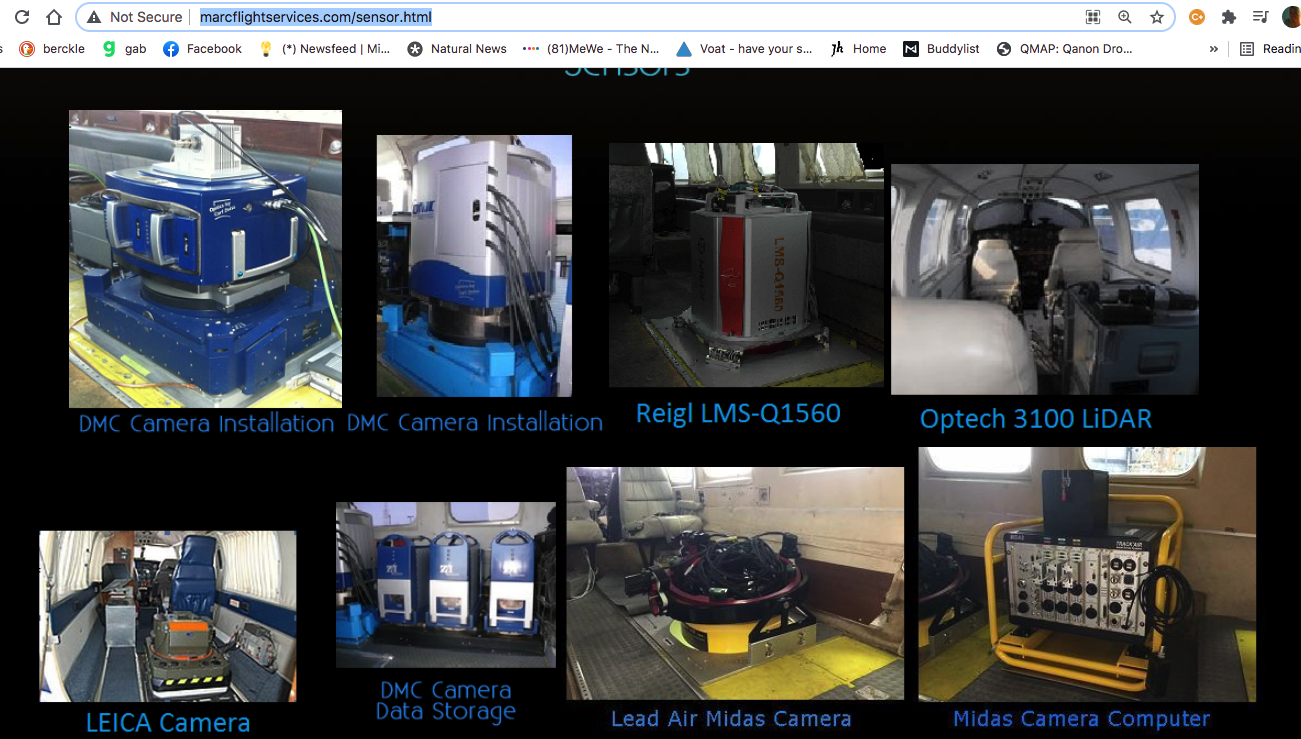Click the Natural News favicon

pyautogui.click(x=415, y=49)
